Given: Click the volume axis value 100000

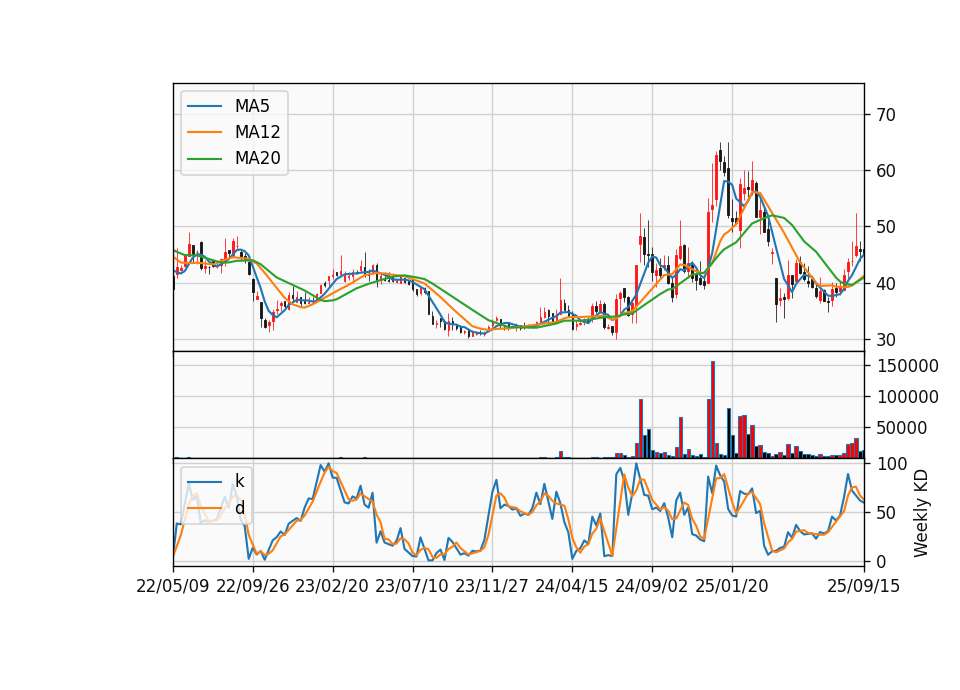Looking at the screenshot, I should tap(908, 397).
